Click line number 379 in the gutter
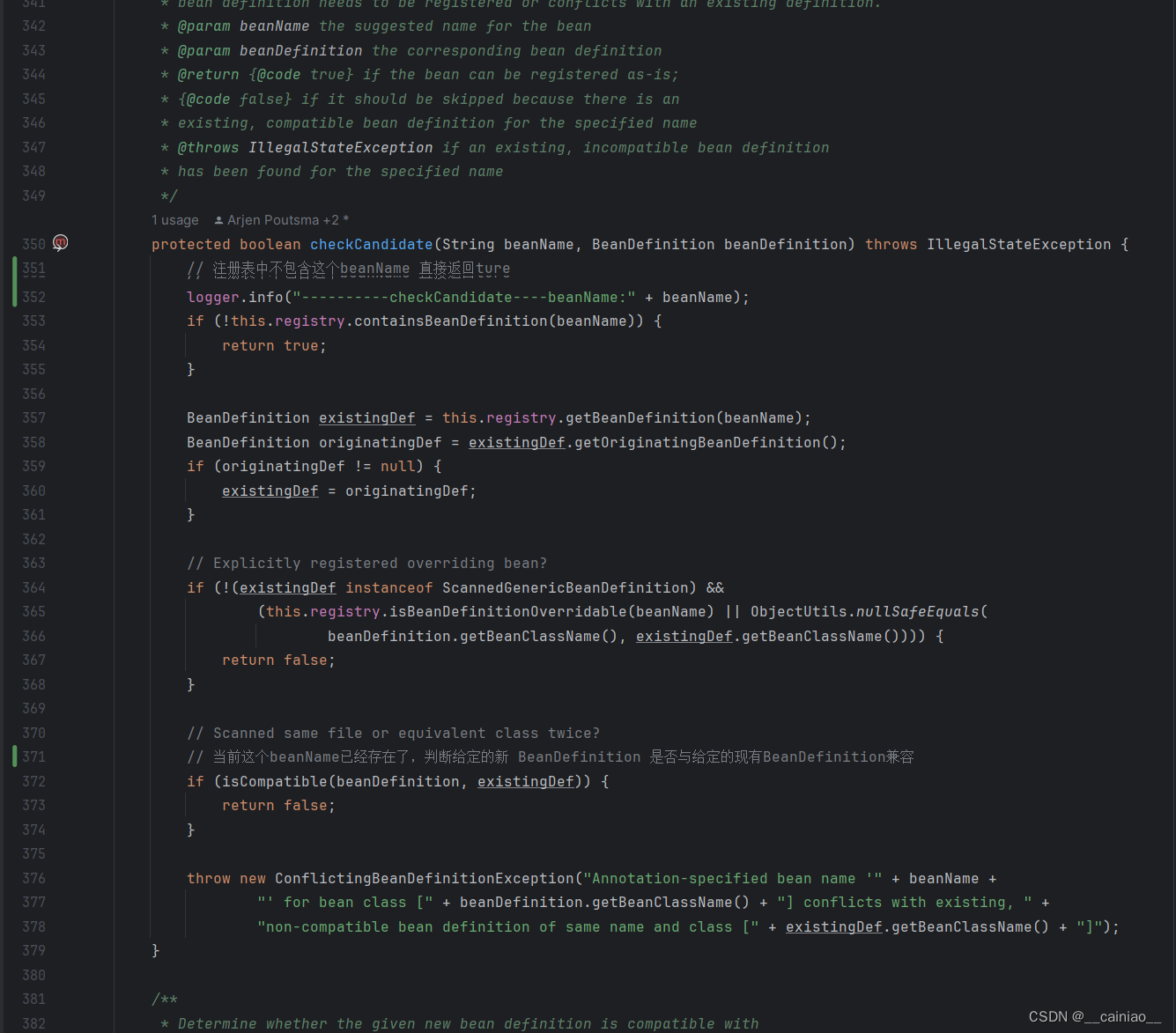 coord(33,950)
